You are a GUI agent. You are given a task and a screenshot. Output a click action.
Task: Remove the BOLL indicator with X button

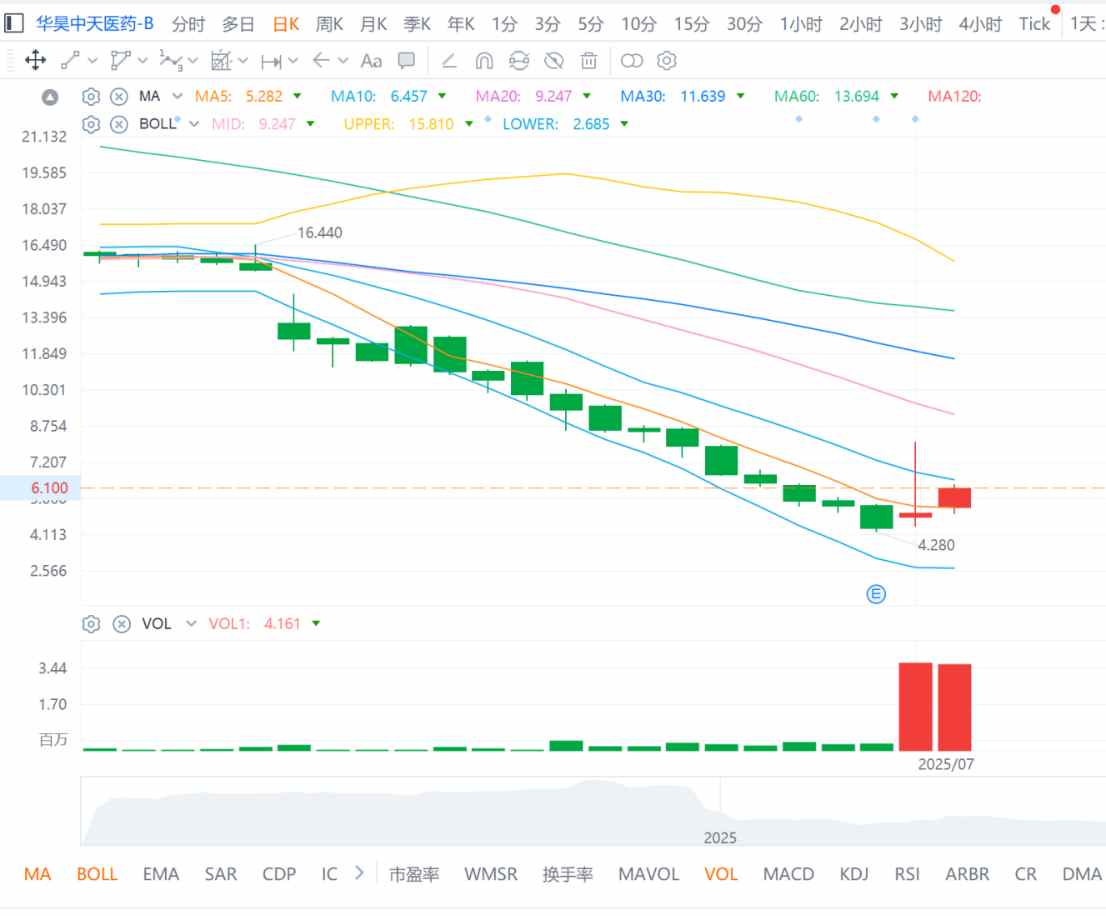point(119,125)
